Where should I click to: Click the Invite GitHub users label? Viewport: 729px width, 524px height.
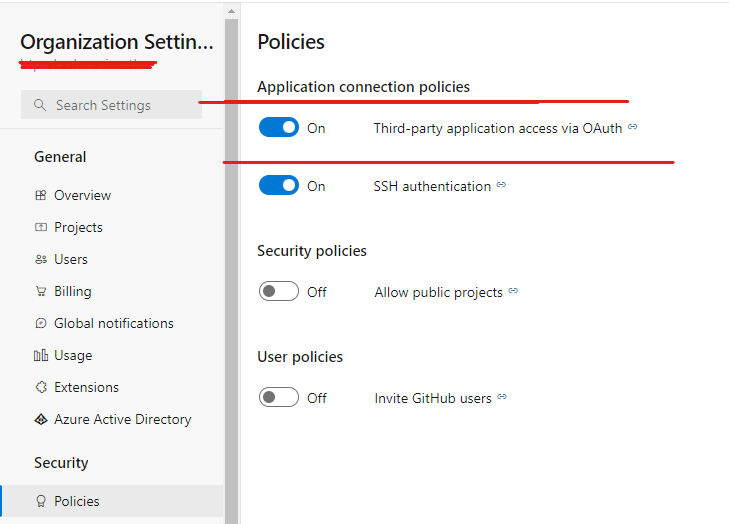(433, 398)
